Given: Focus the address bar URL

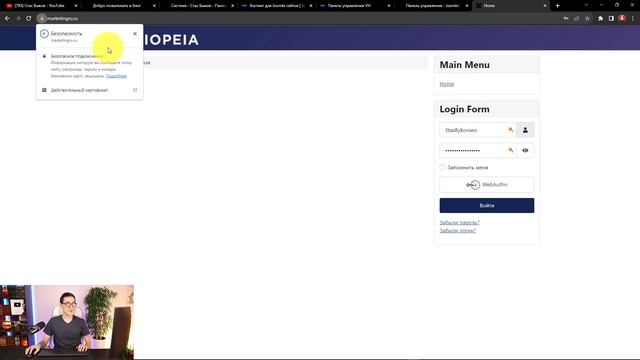Looking at the screenshot, I should (x=62, y=18).
